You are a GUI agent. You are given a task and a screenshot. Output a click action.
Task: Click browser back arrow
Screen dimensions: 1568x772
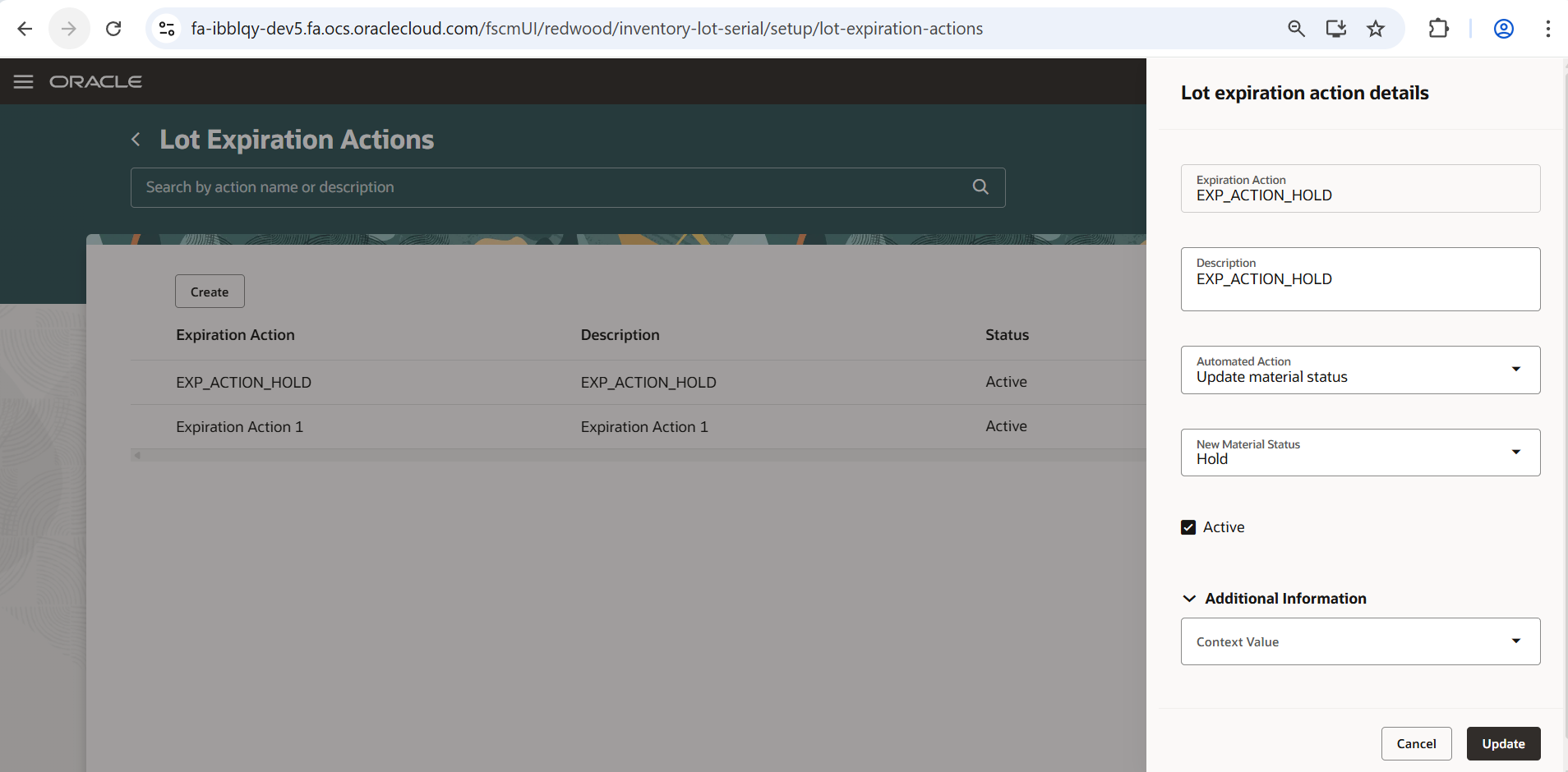(x=25, y=29)
